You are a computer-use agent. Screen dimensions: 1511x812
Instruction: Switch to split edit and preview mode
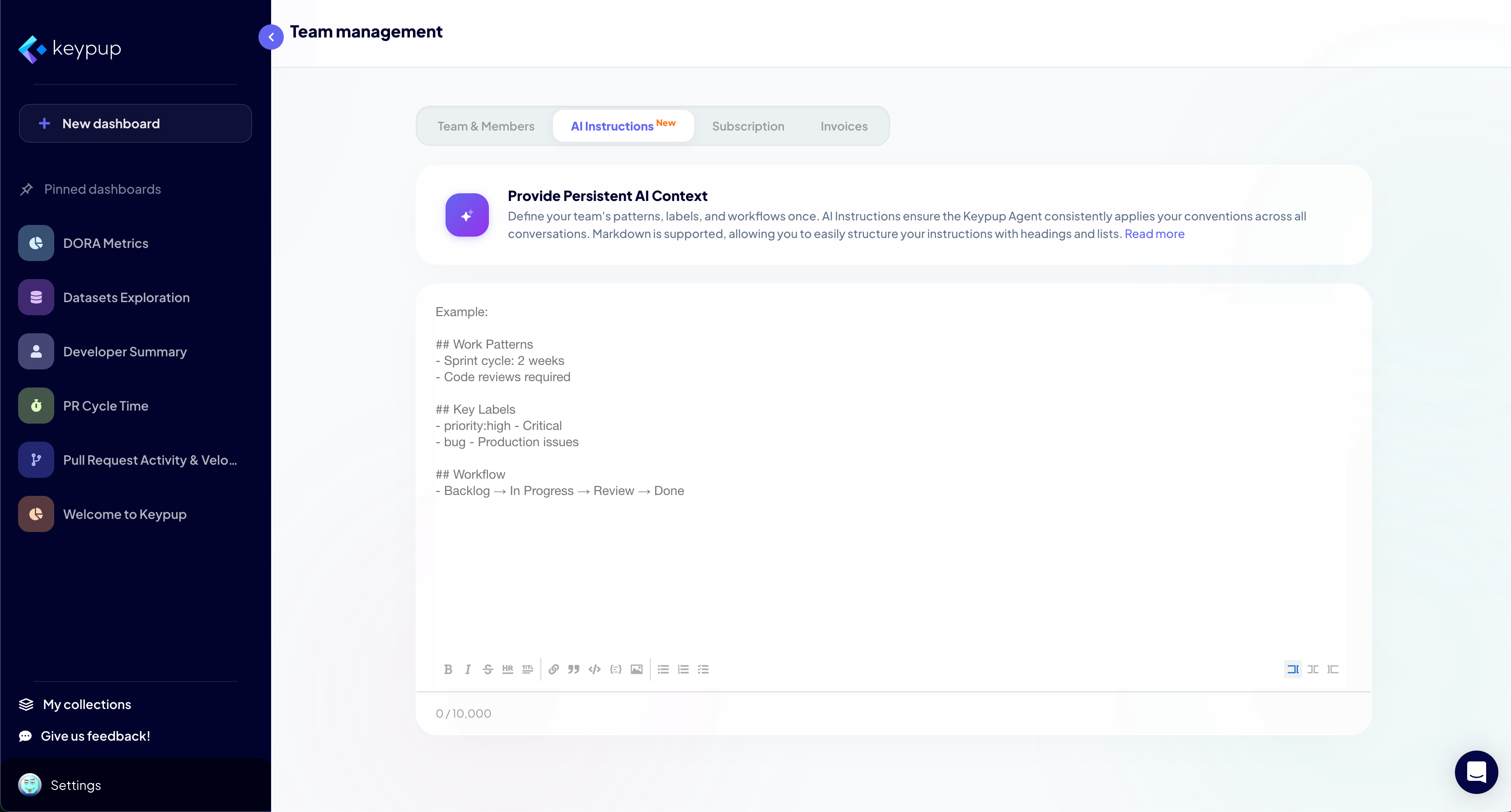tap(1313, 669)
